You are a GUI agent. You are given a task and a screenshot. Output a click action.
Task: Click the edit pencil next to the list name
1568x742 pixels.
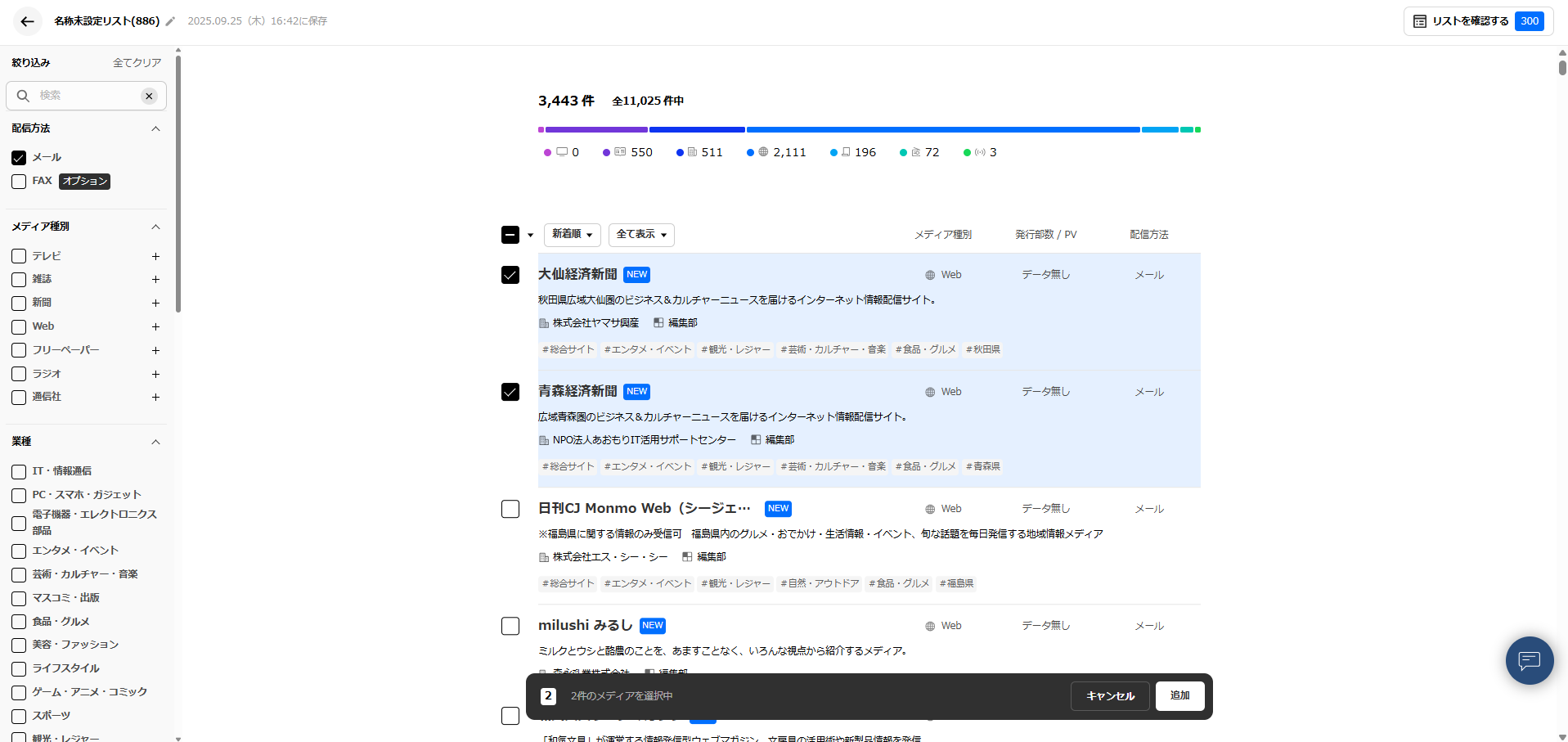[169, 21]
